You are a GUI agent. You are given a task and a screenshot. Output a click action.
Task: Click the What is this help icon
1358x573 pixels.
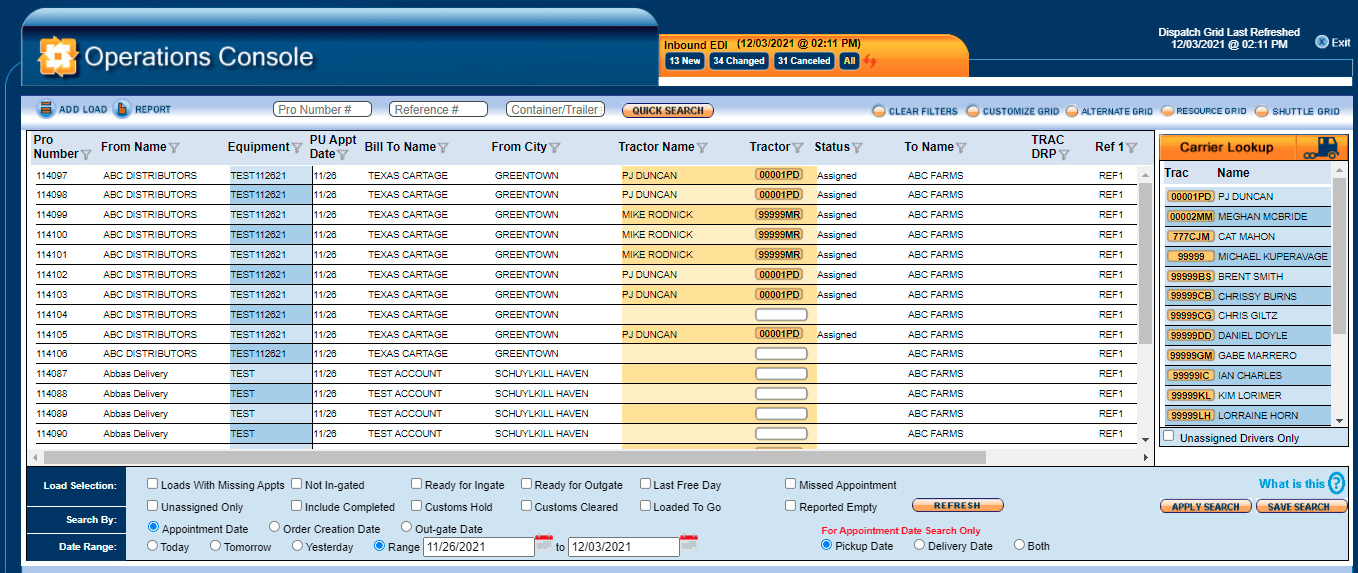(x=1336, y=484)
